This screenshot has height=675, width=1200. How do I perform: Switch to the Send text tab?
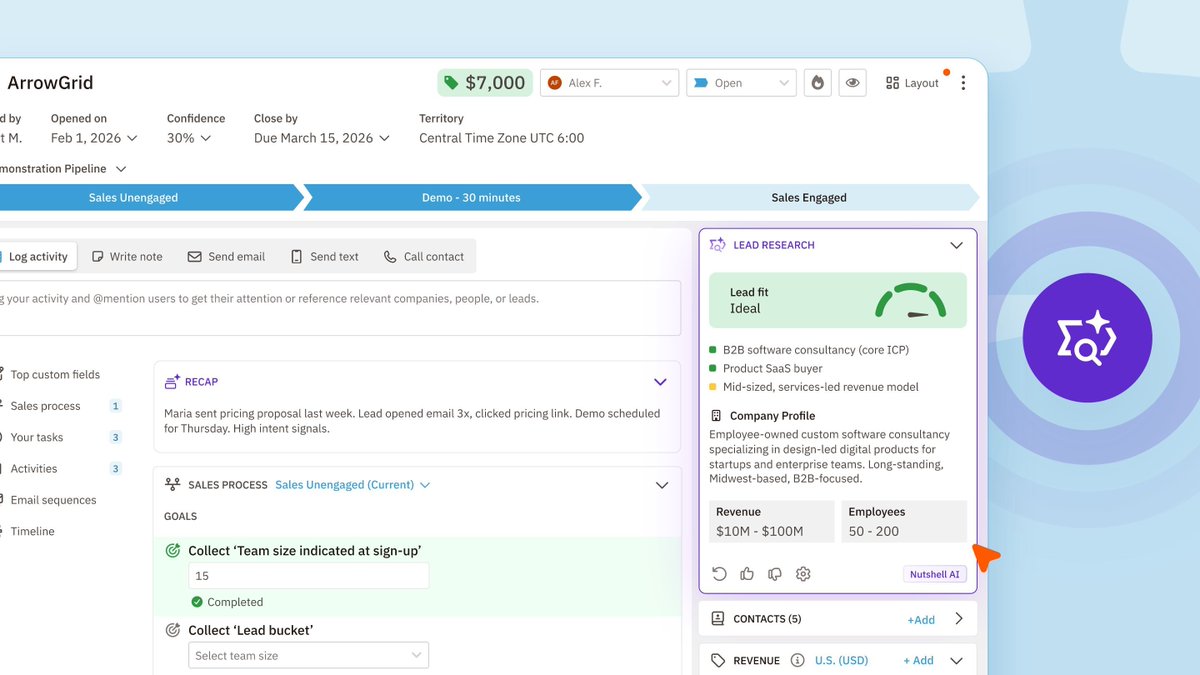[324, 257]
